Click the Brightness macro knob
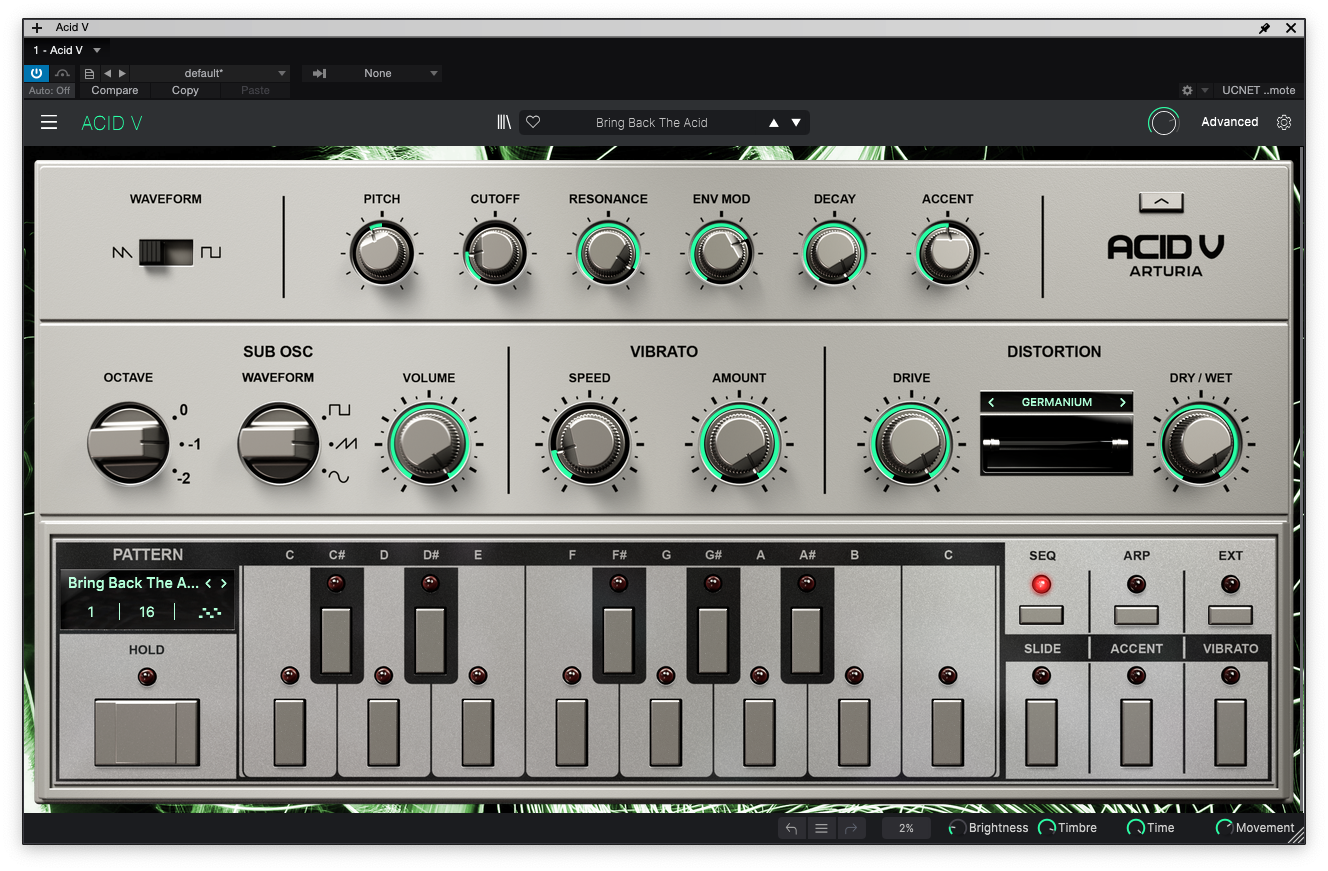The image size is (1328, 871). 957,828
